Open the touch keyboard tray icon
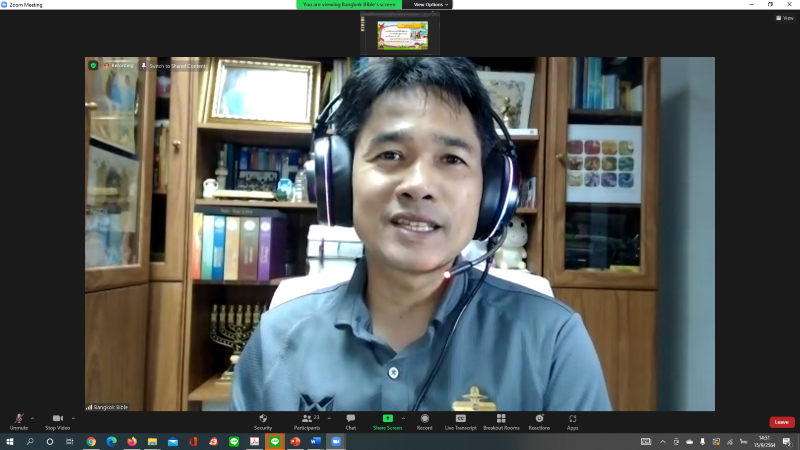Viewport: 800px width, 450px height. tap(646, 442)
